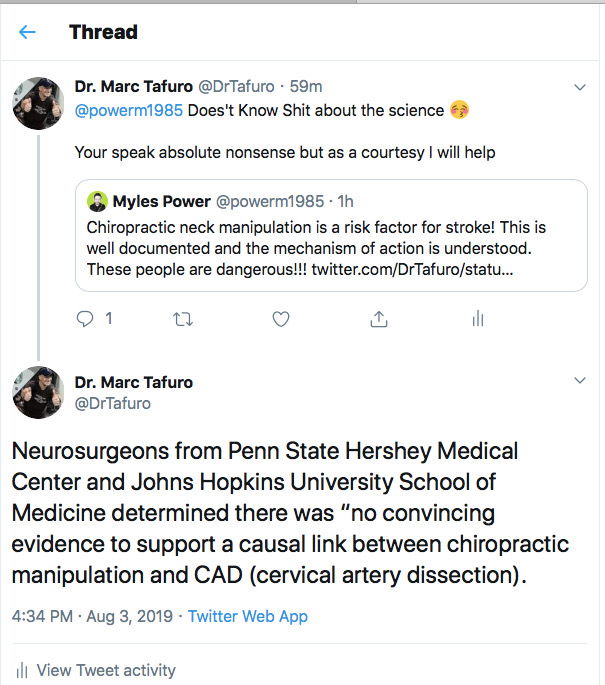This screenshot has width=605, height=685.
Task: Open the Twitter Web App source link
Action: (x=248, y=616)
